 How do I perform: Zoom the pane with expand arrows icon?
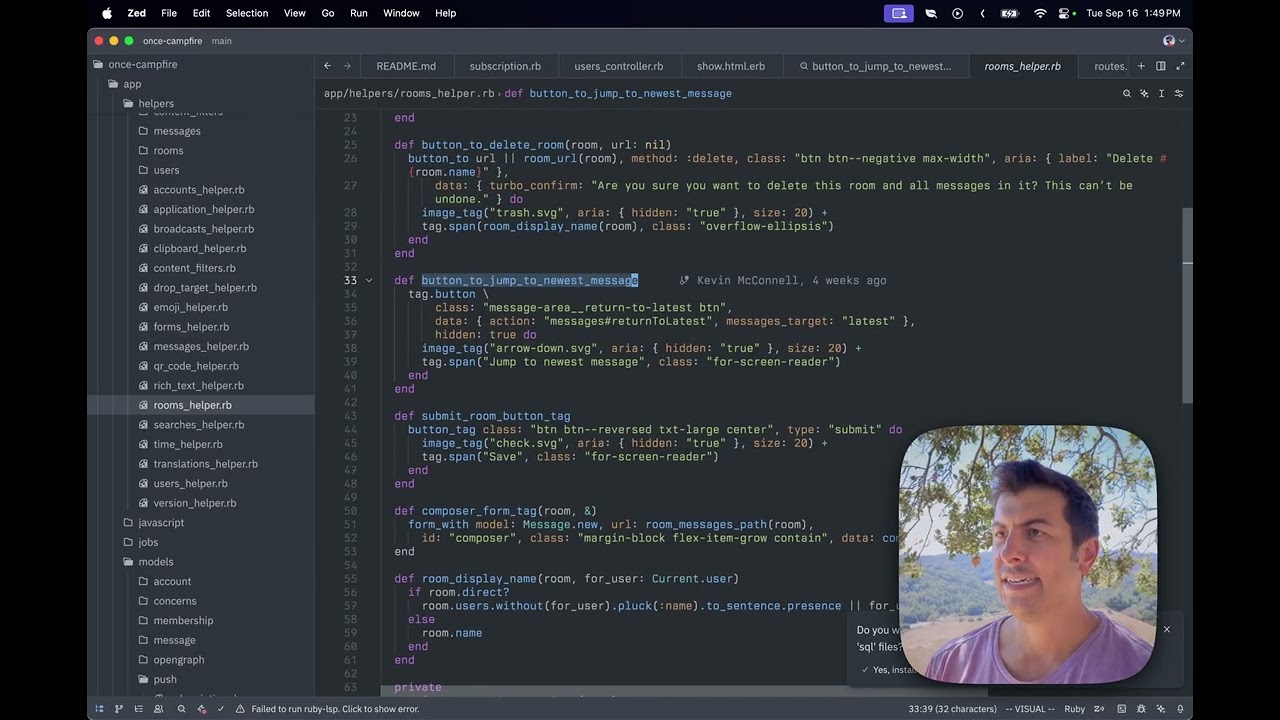click(1180, 66)
